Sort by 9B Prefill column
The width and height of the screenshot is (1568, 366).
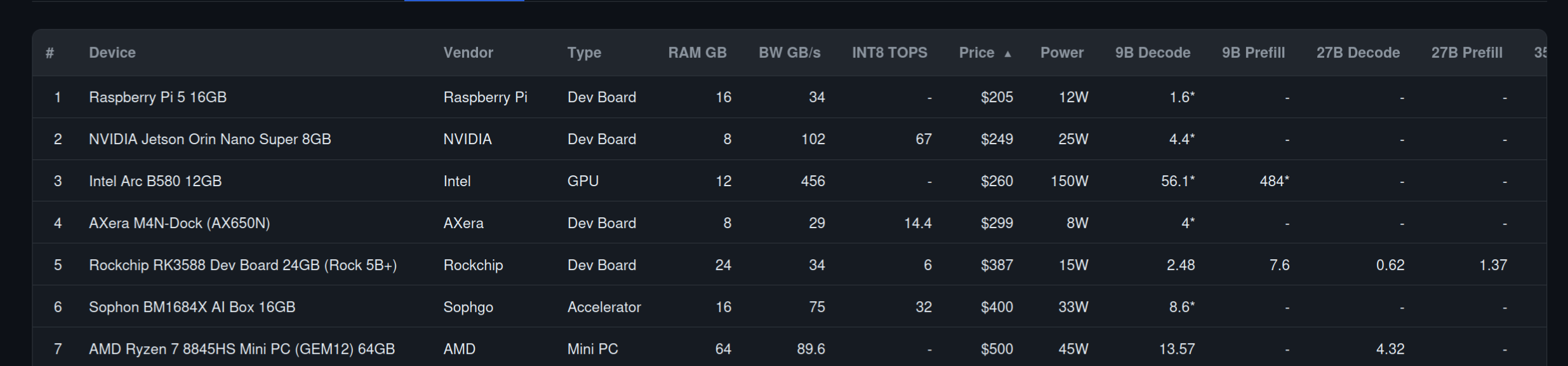pyautogui.click(x=1253, y=53)
